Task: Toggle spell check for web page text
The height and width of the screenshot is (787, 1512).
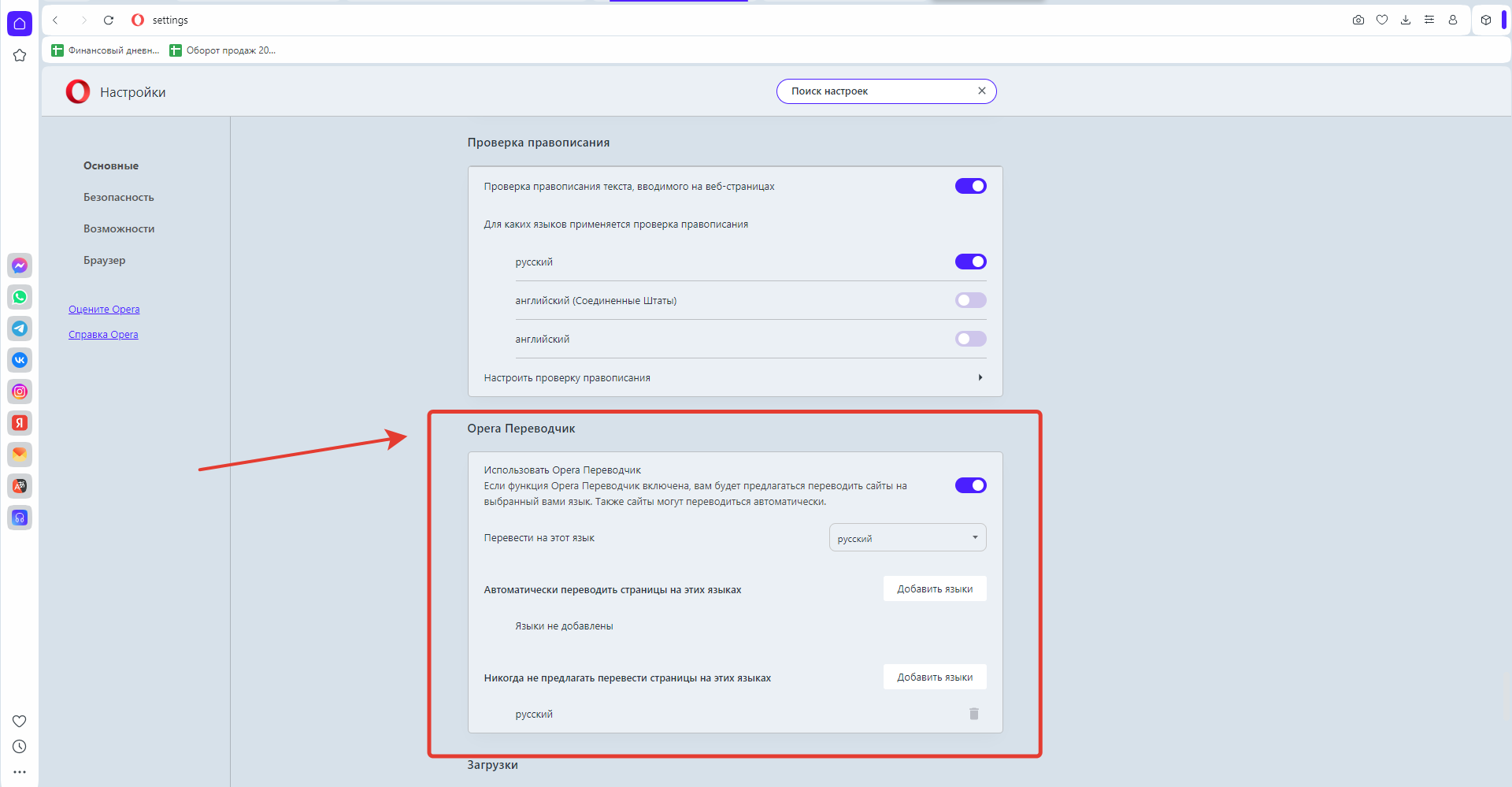Action: point(971,186)
